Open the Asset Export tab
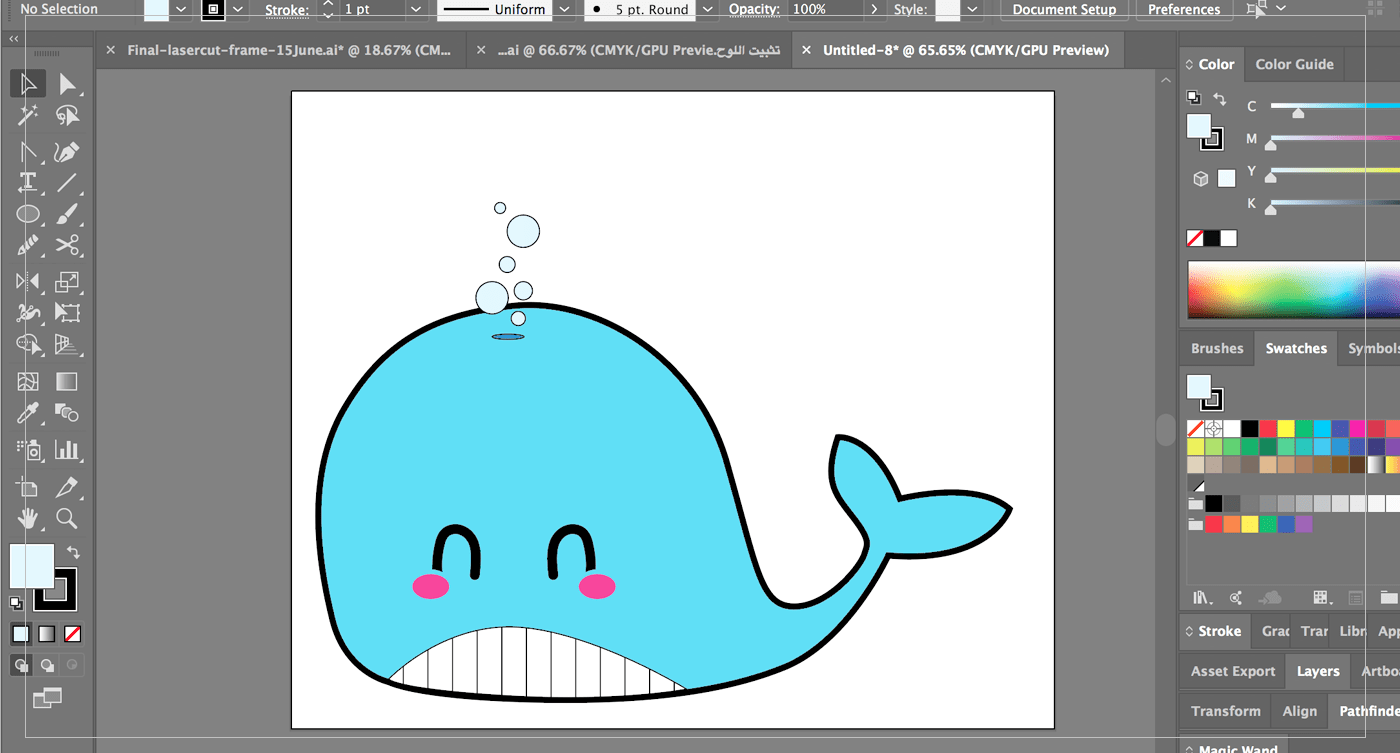 click(1233, 671)
